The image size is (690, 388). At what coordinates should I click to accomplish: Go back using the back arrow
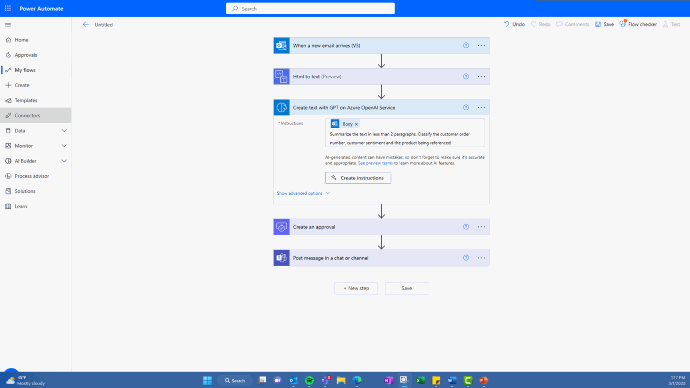tap(86, 25)
